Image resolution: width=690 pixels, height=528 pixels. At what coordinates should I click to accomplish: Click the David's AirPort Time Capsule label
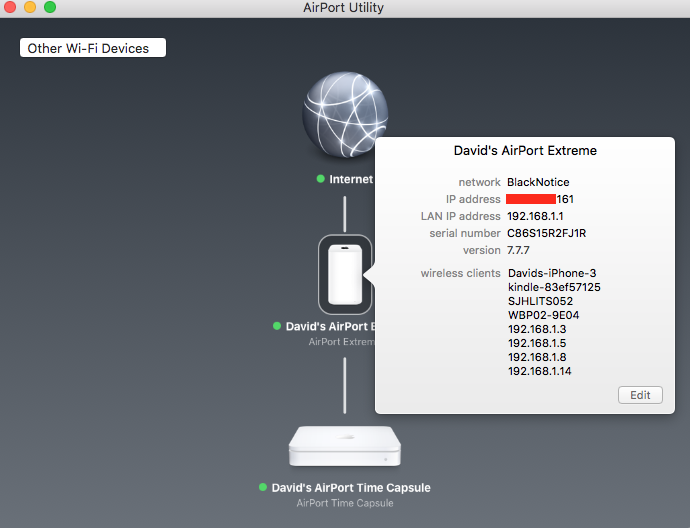tap(351, 488)
